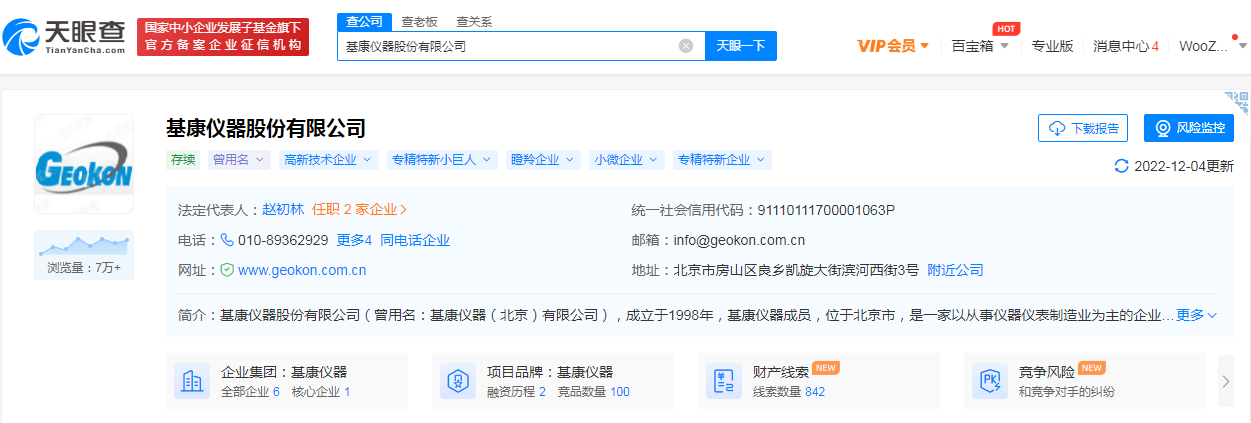Open 消息中心 notifications

(x=1126, y=46)
